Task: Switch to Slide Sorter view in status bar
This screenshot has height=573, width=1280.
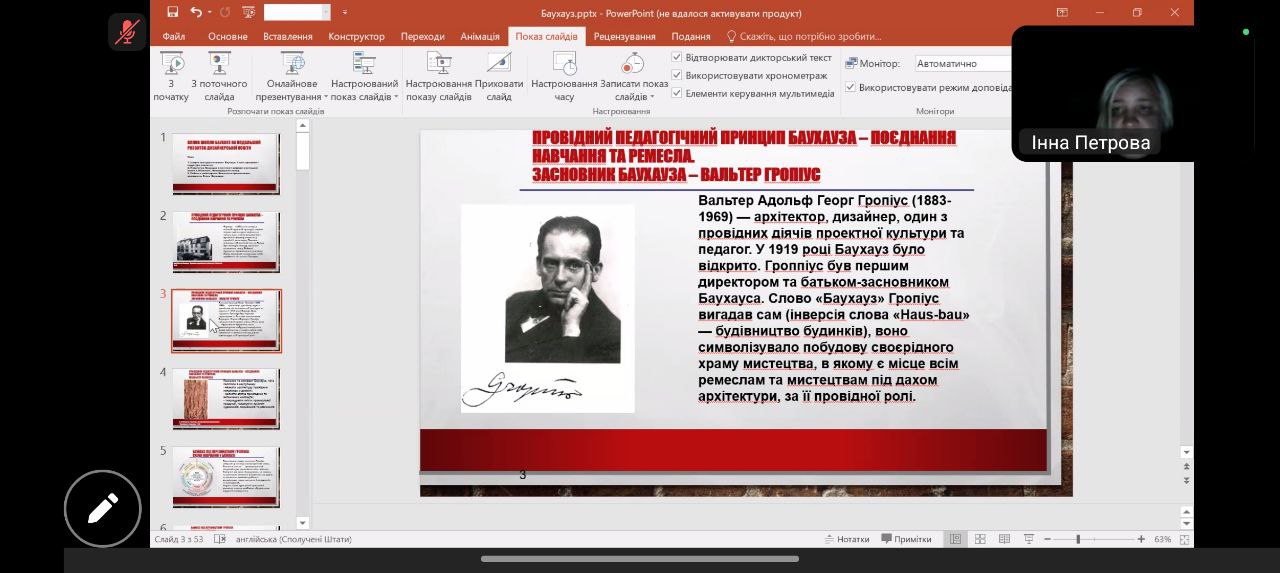Action: click(980, 539)
